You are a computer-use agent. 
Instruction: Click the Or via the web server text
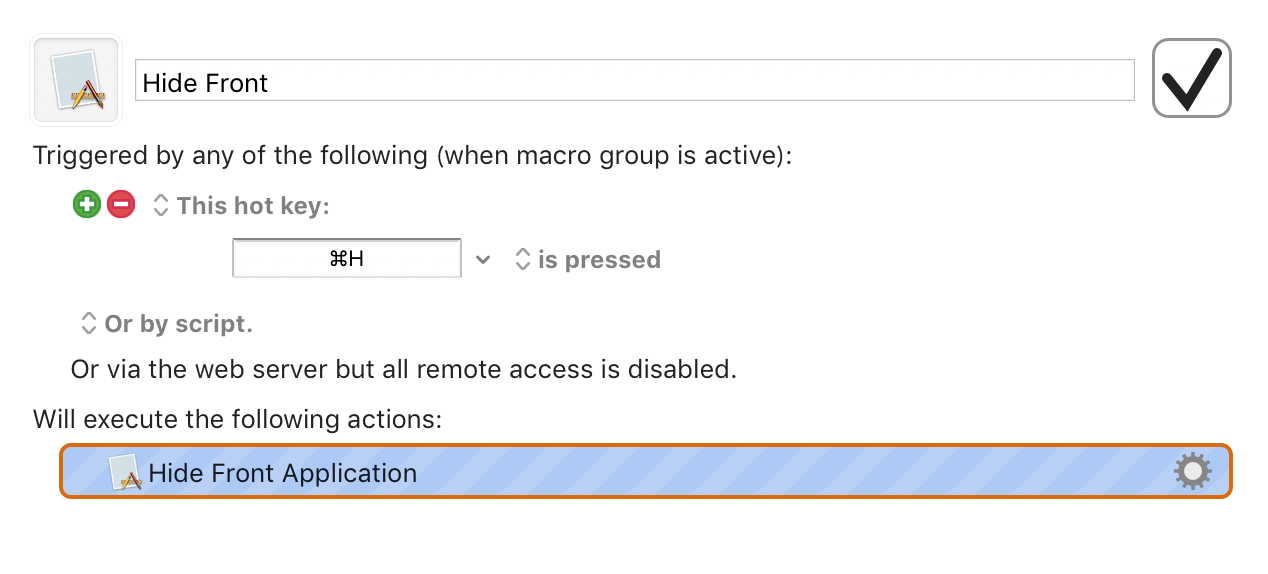click(404, 369)
